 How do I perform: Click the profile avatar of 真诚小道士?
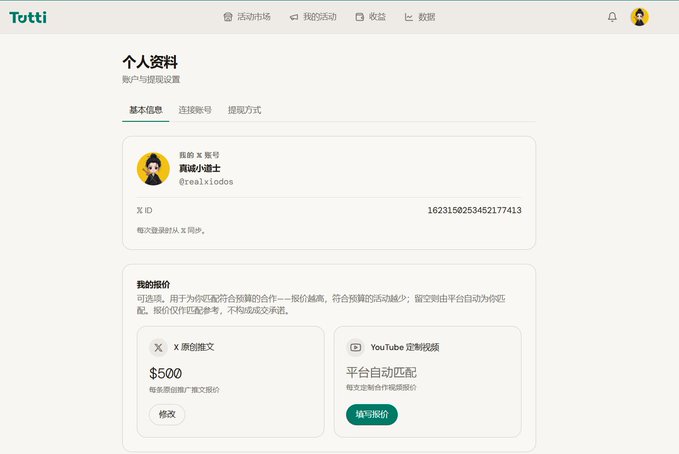point(153,169)
